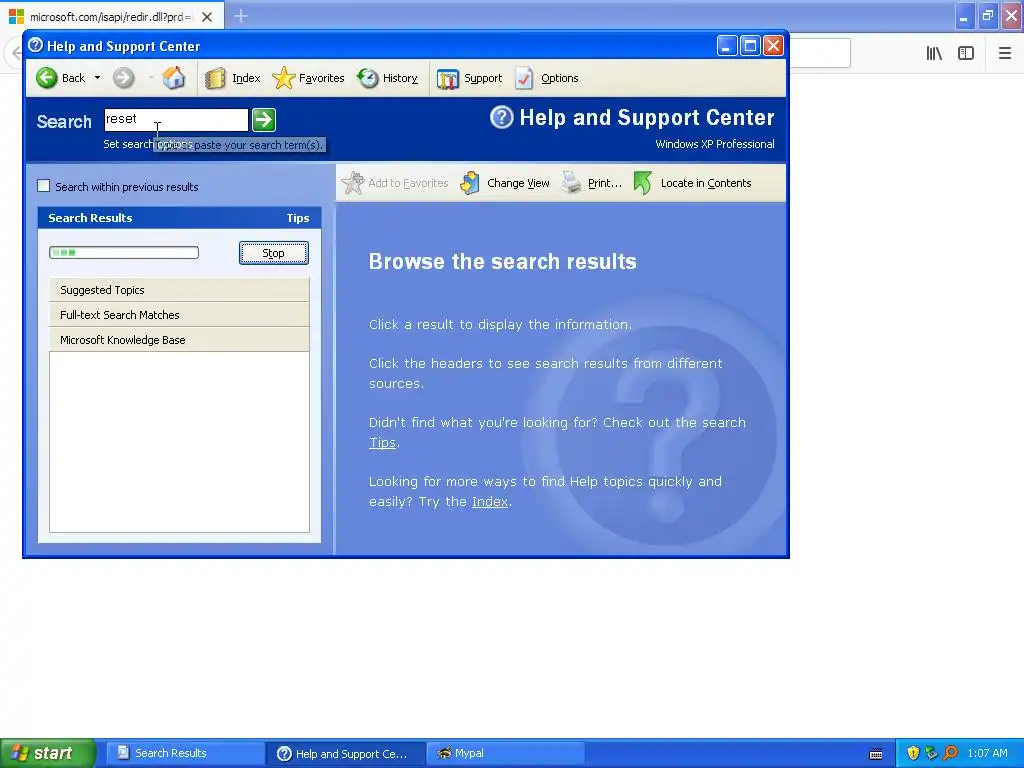Switch to Mypal taskbar item

click(506, 754)
